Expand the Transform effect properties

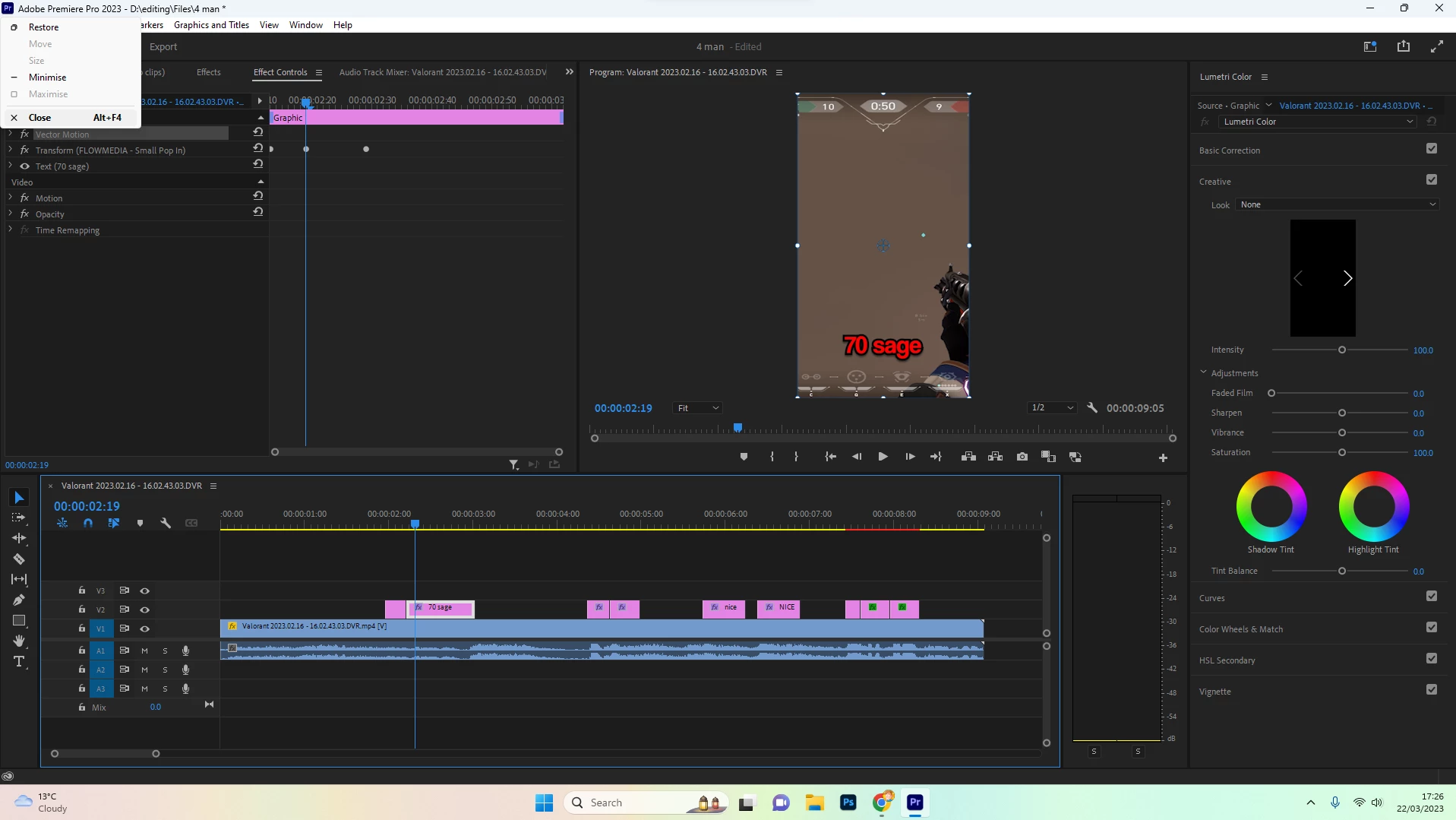[11, 150]
